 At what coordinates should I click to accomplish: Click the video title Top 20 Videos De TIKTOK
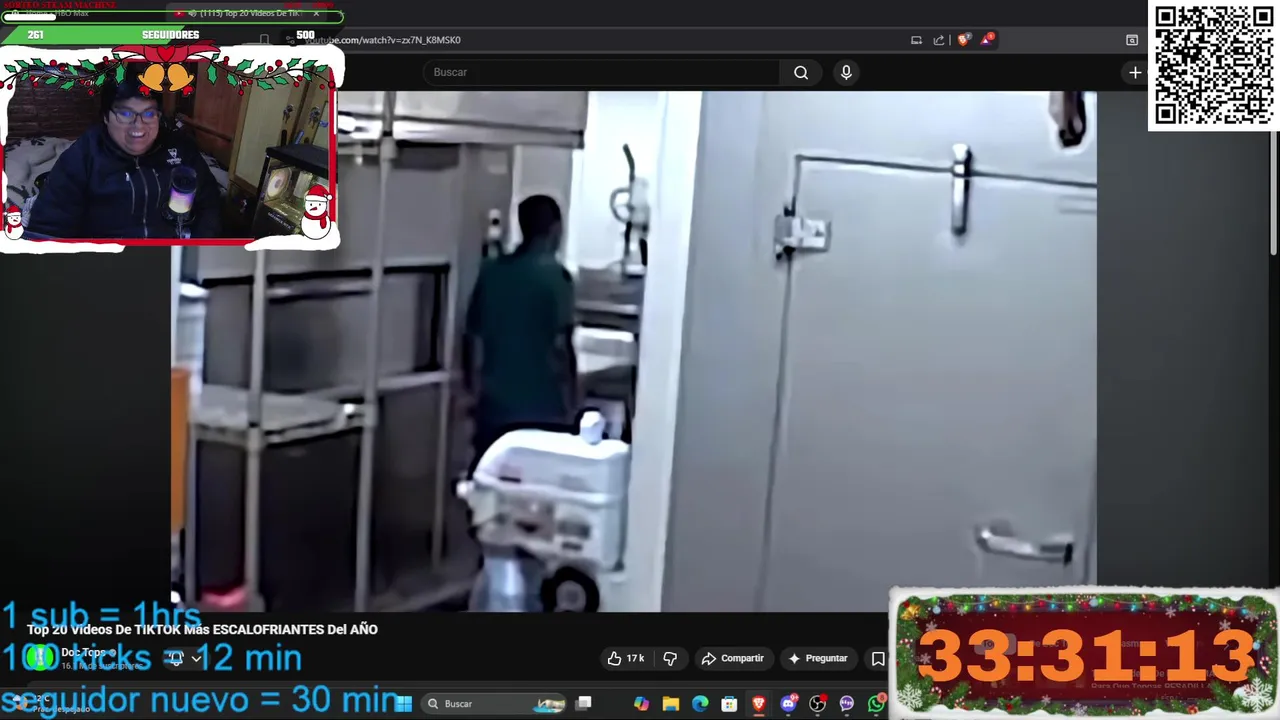[202, 629]
